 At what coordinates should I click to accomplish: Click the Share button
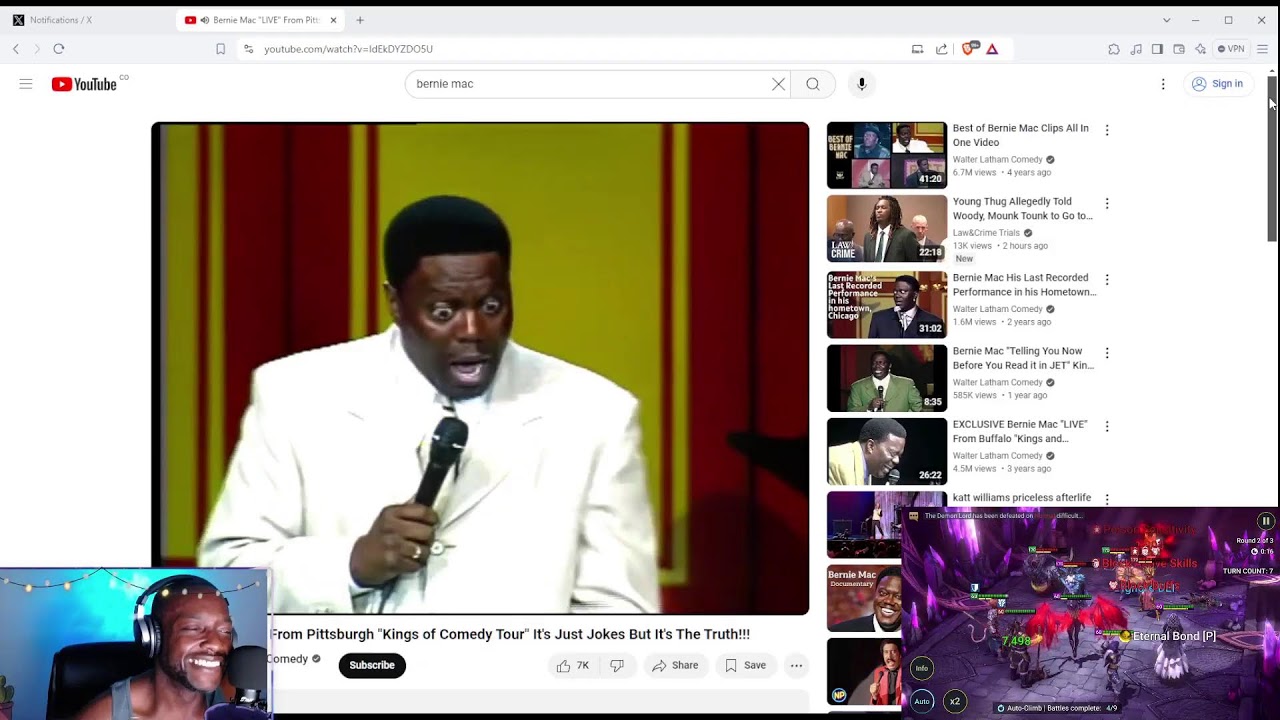(x=675, y=665)
